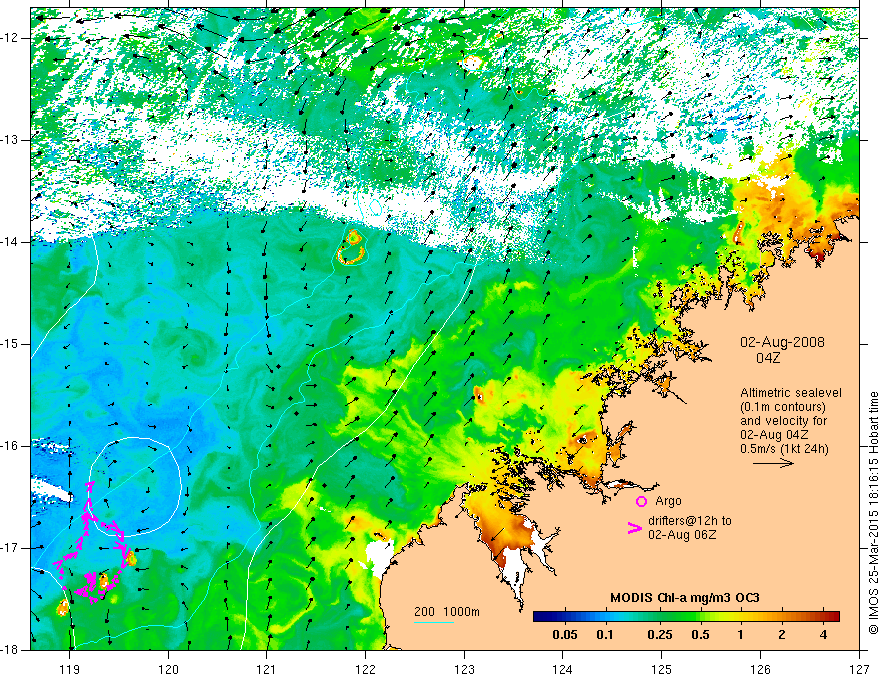
Task: Click the color bar tick label '2'
Action: (x=782, y=635)
